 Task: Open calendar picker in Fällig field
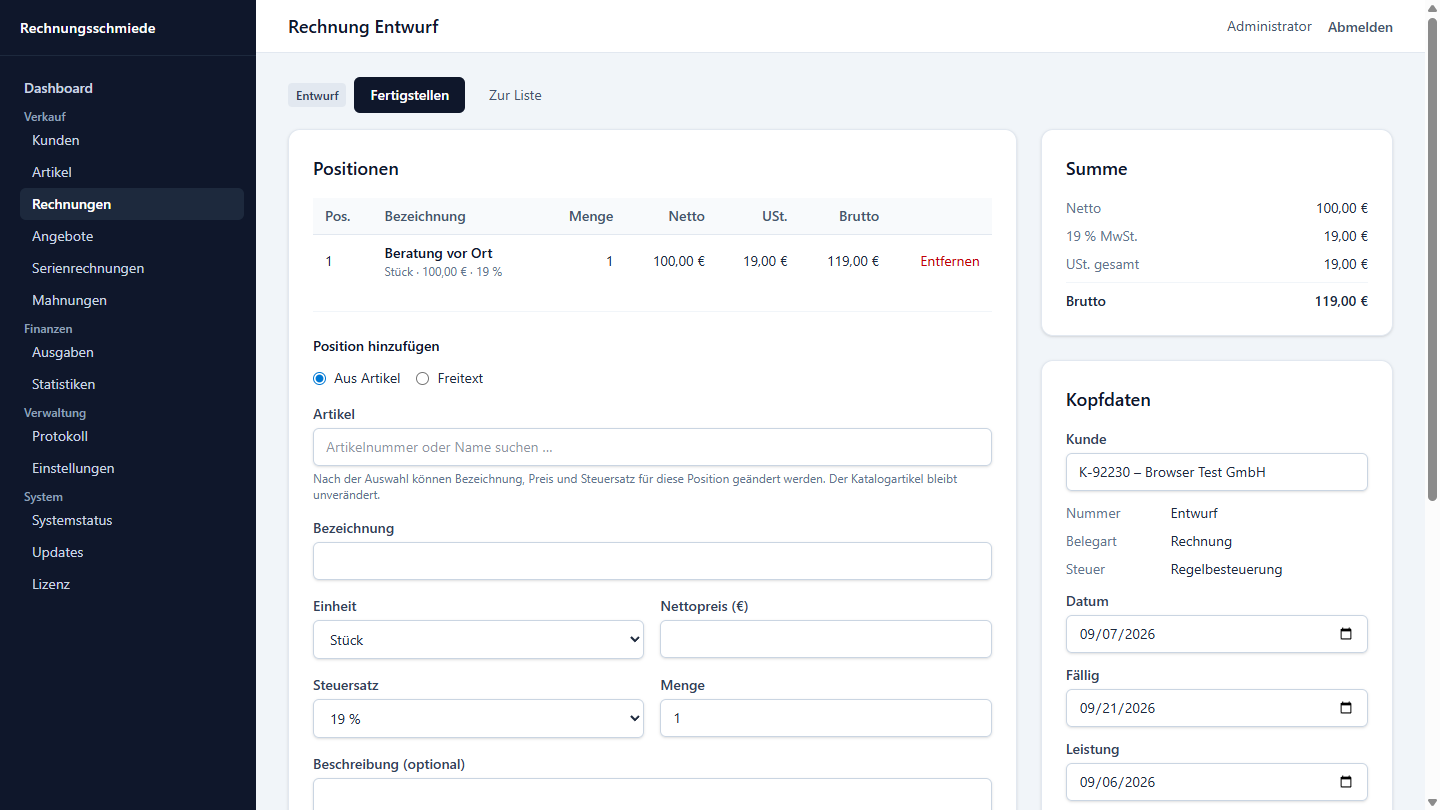[x=1346, y=708]
